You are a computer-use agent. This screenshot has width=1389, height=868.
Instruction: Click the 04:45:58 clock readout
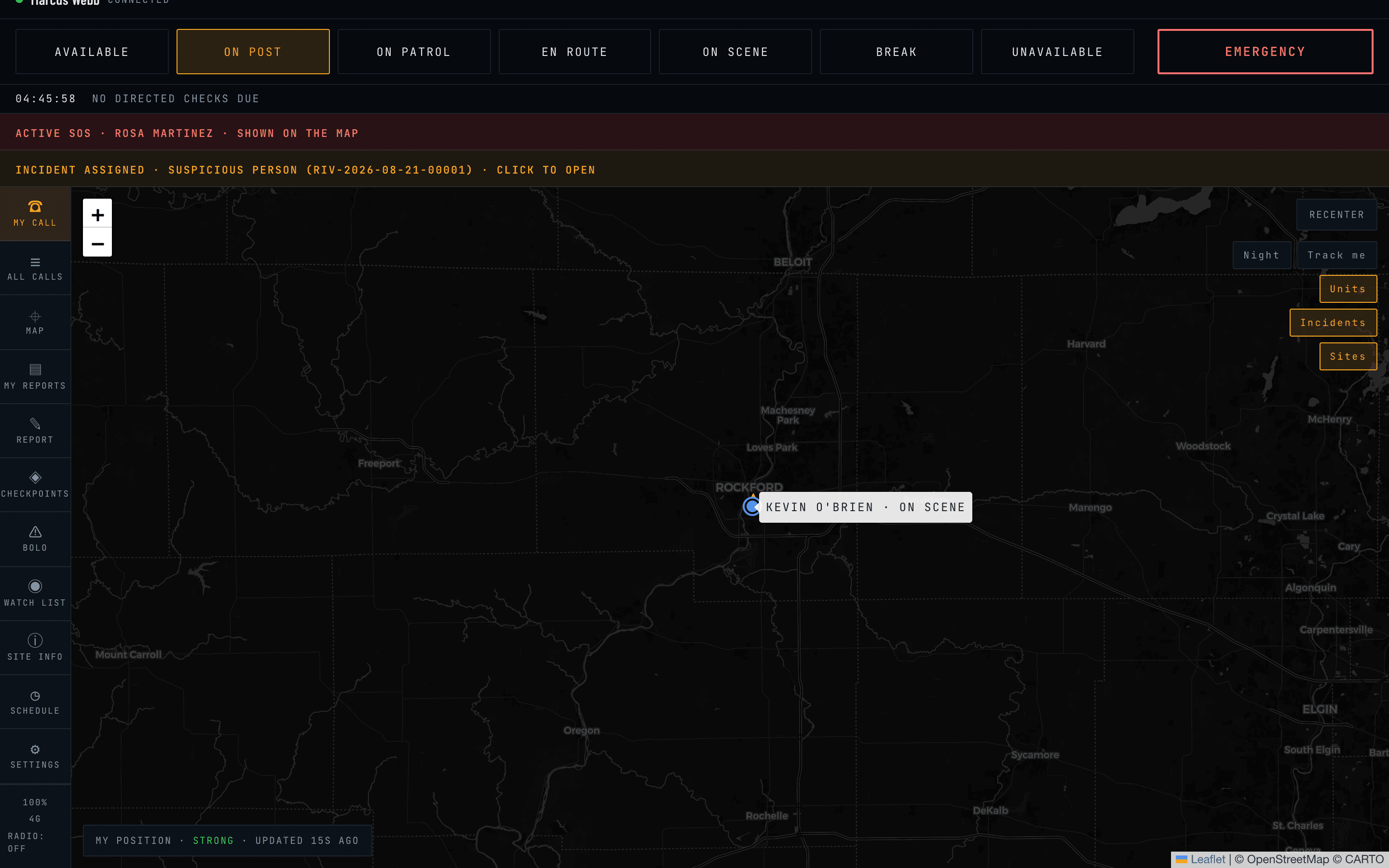tap(45, 99)
